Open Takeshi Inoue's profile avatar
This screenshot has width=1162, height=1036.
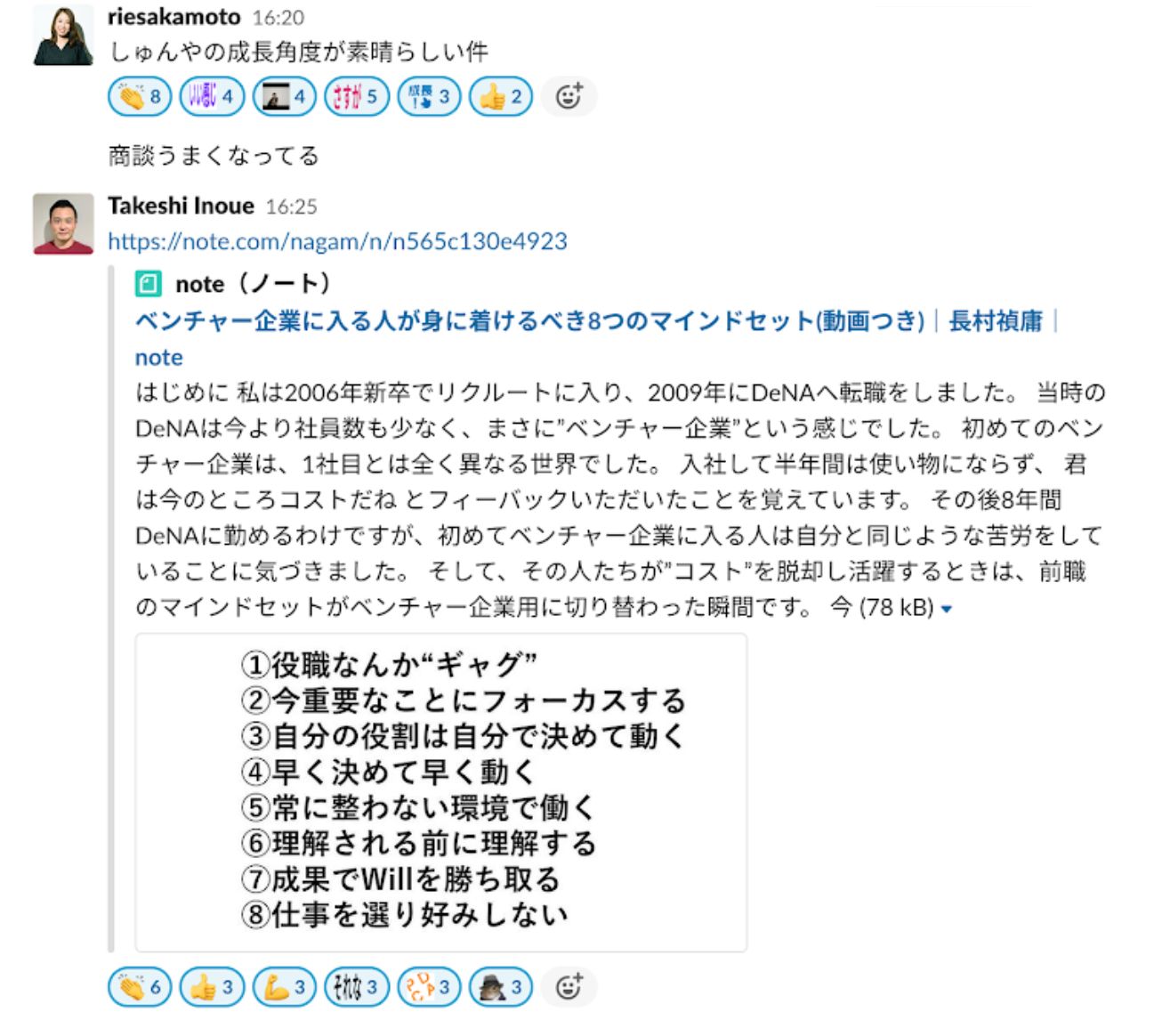click(x=63, y=224)
